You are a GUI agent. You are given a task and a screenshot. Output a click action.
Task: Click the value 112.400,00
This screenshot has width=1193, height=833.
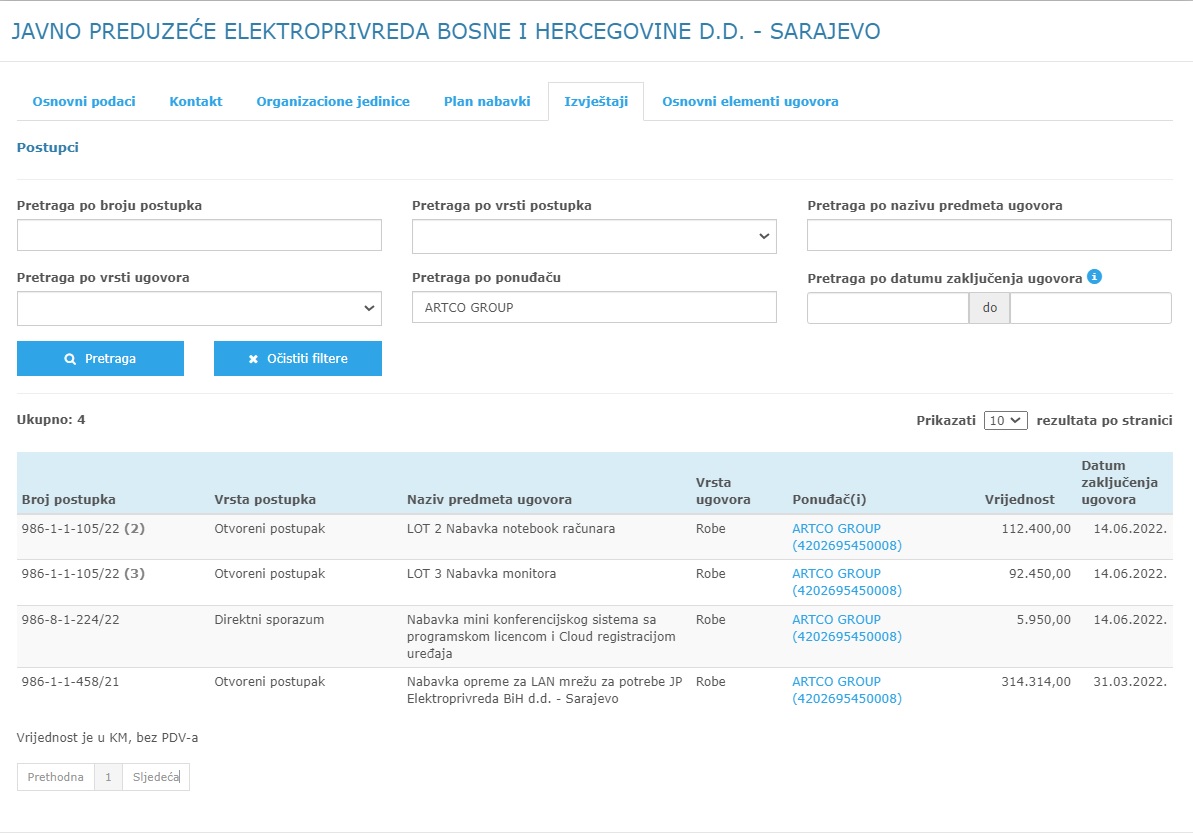pyautogui.click(x=1036, y=529)
